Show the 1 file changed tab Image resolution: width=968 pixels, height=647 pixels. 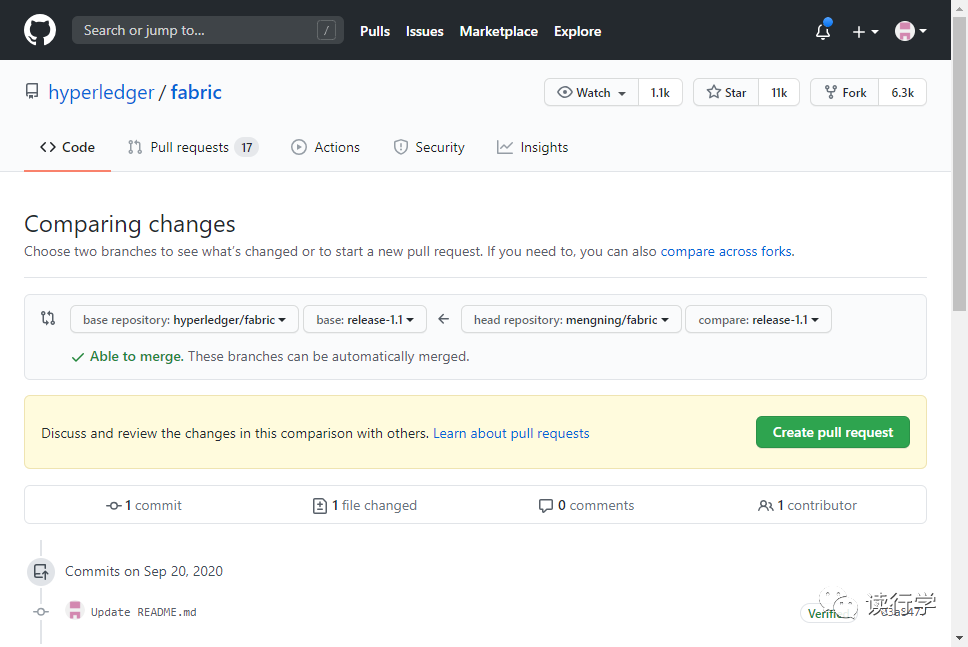click(x=365, y=506)
